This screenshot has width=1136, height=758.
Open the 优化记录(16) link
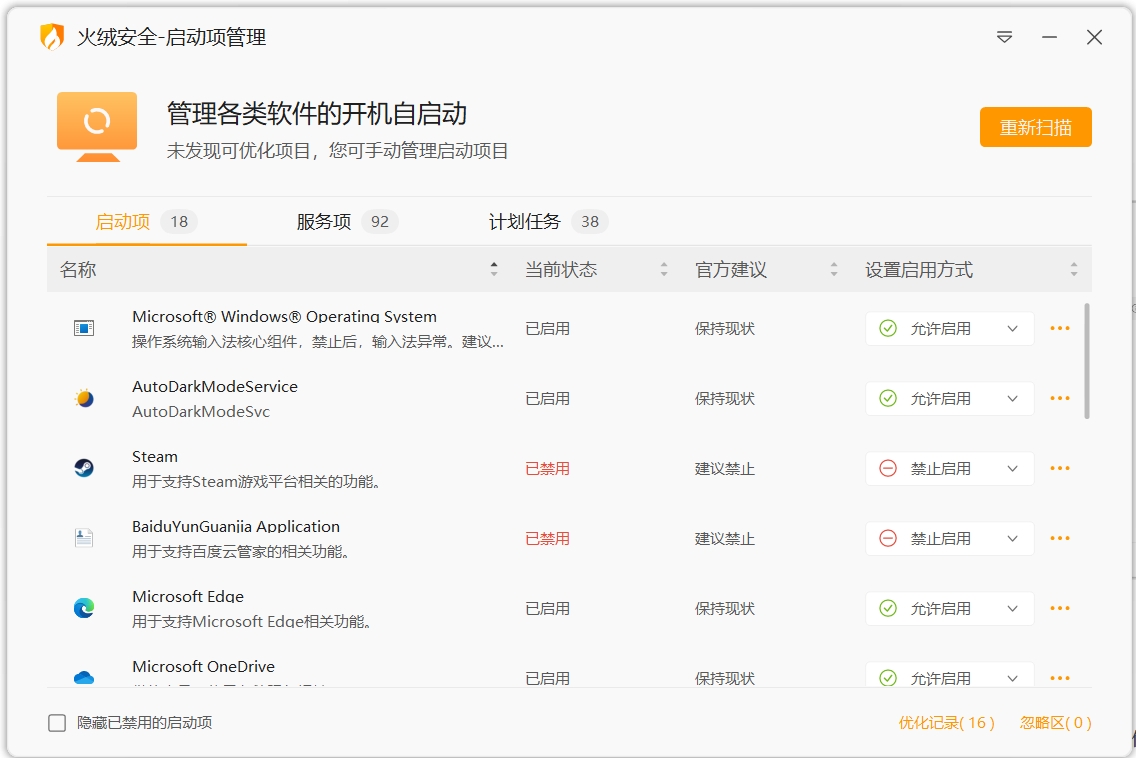pos(946,722)
